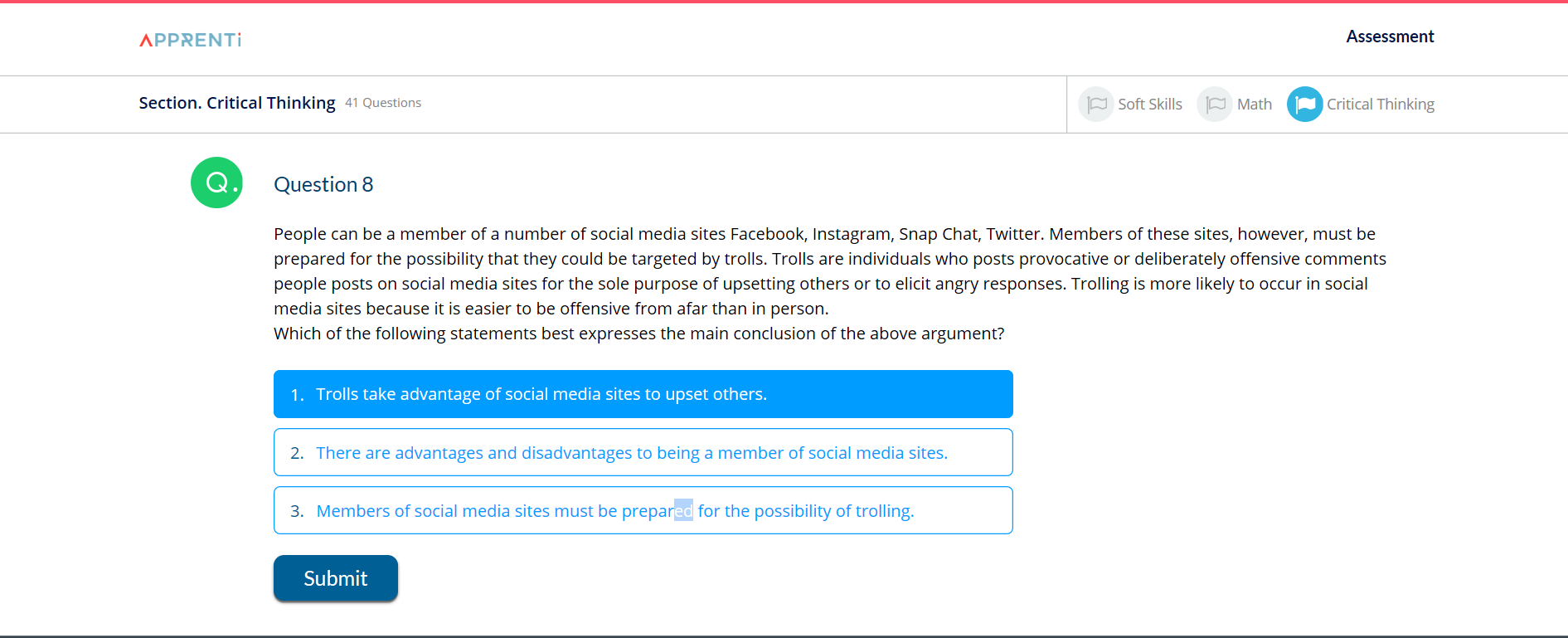Click the 'Section. Critical Thinking' title
The width and height of the screenshot is (1568, 638).
click(x=237, y=103)
